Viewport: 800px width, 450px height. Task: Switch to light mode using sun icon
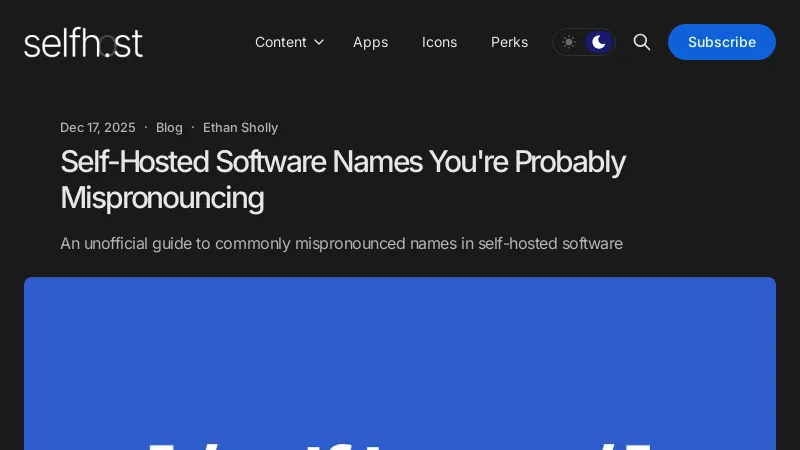tap(569, 42)
